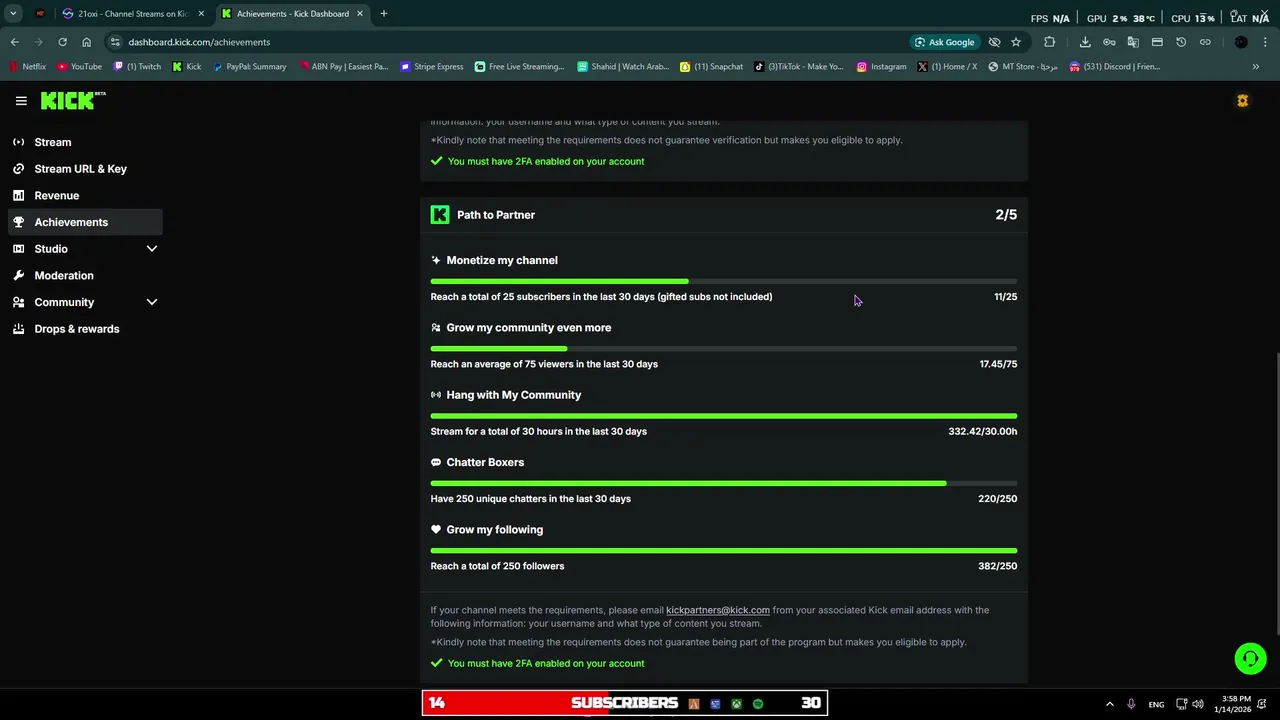This screenshot has width=1280, height=720.
Task: Switch to the 21oxi Channel Streams tab
Action: coord(132,14)
